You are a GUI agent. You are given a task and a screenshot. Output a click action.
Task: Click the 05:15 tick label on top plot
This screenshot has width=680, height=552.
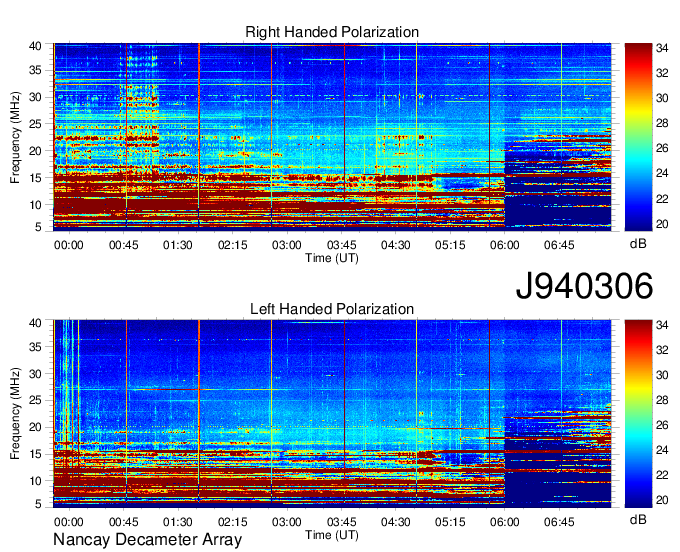tap(450, 245)
